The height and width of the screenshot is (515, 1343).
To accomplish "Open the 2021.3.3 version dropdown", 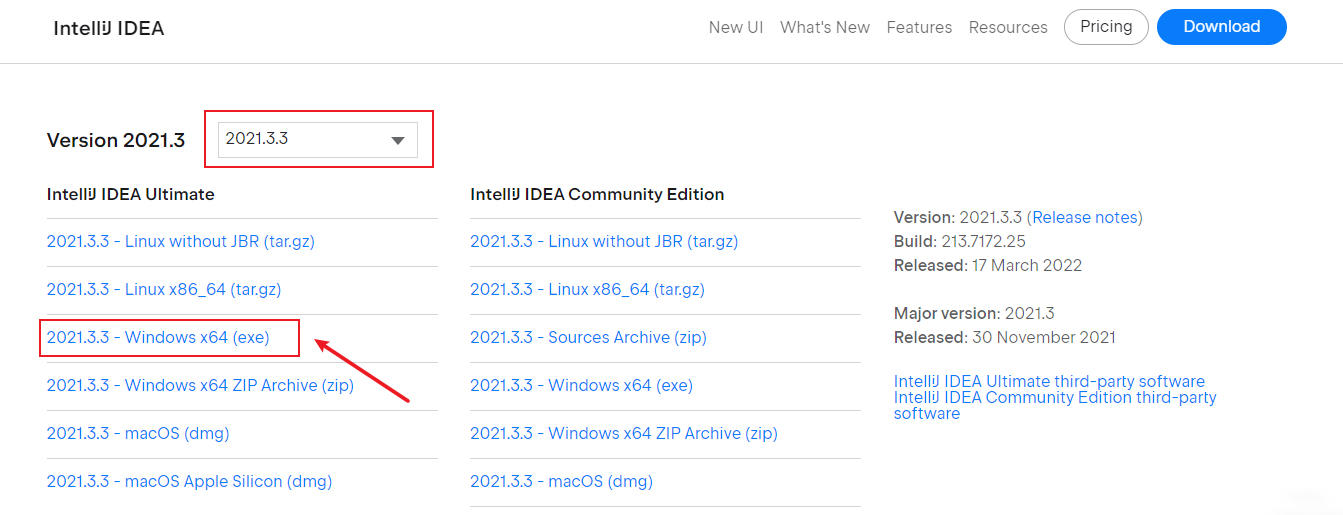I will [x=318, y=139].
